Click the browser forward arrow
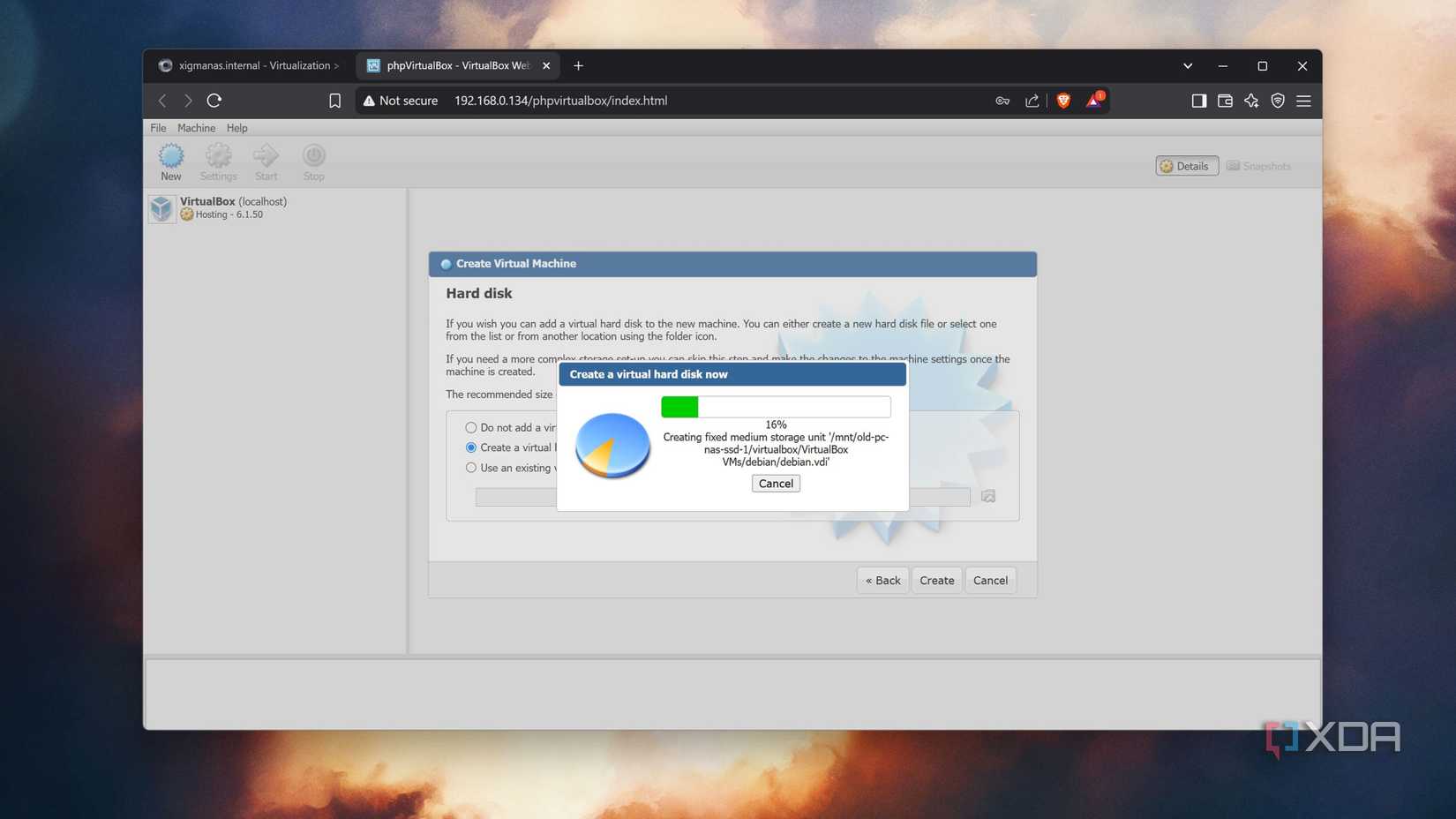This screenshot has height=819, width=1456. click(188, 101)
